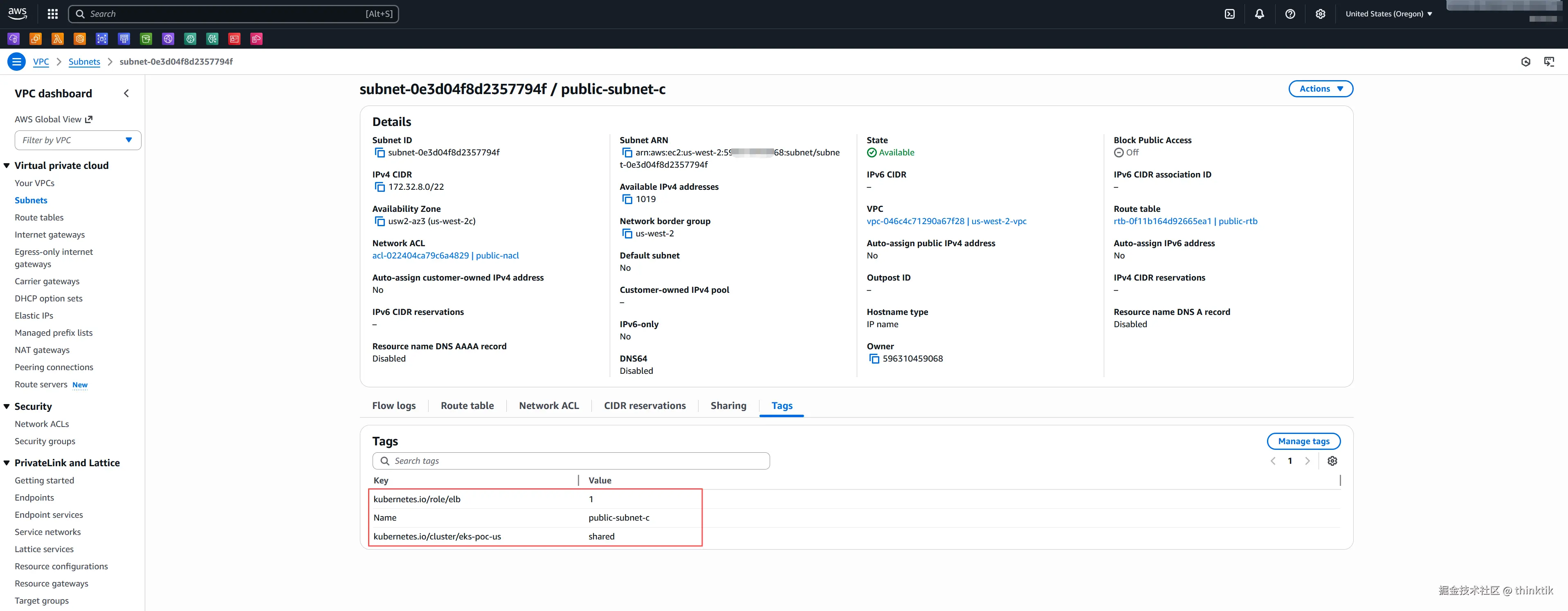Select the tag value public-subnet-c

pyautogui.click(x=619, y=518)
